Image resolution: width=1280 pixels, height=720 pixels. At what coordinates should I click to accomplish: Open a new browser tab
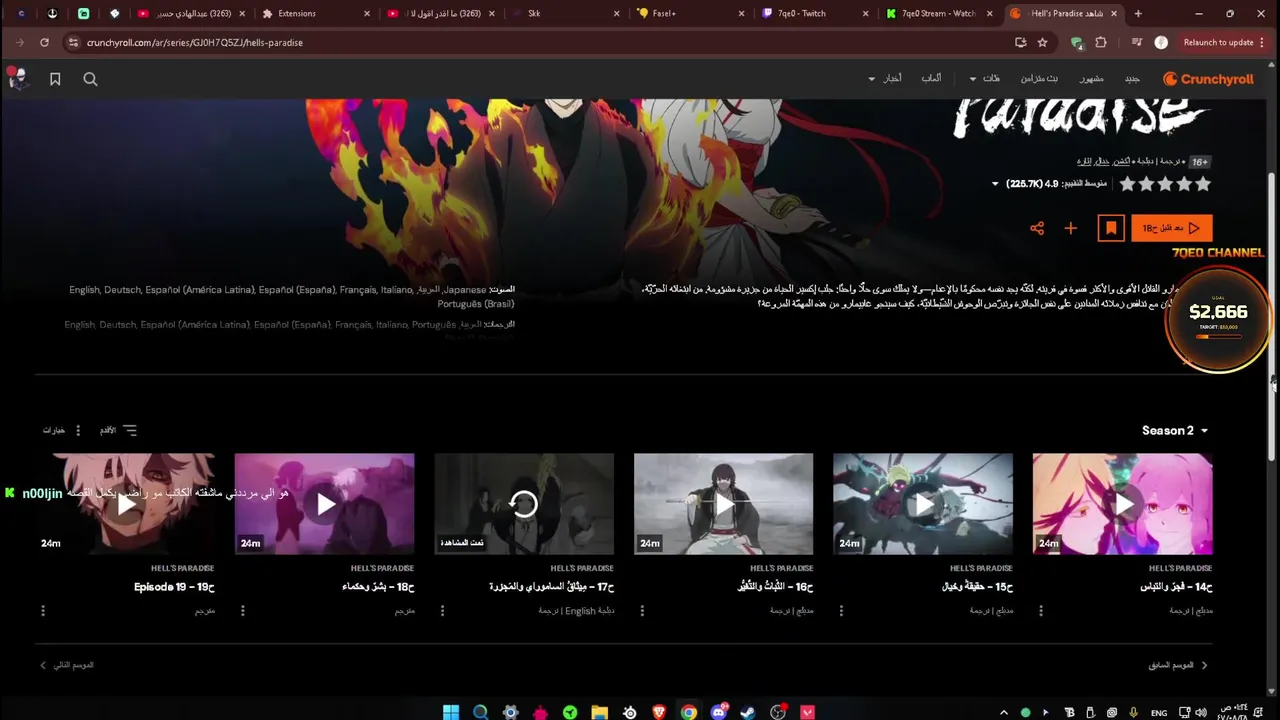[x=1138, y=14]
